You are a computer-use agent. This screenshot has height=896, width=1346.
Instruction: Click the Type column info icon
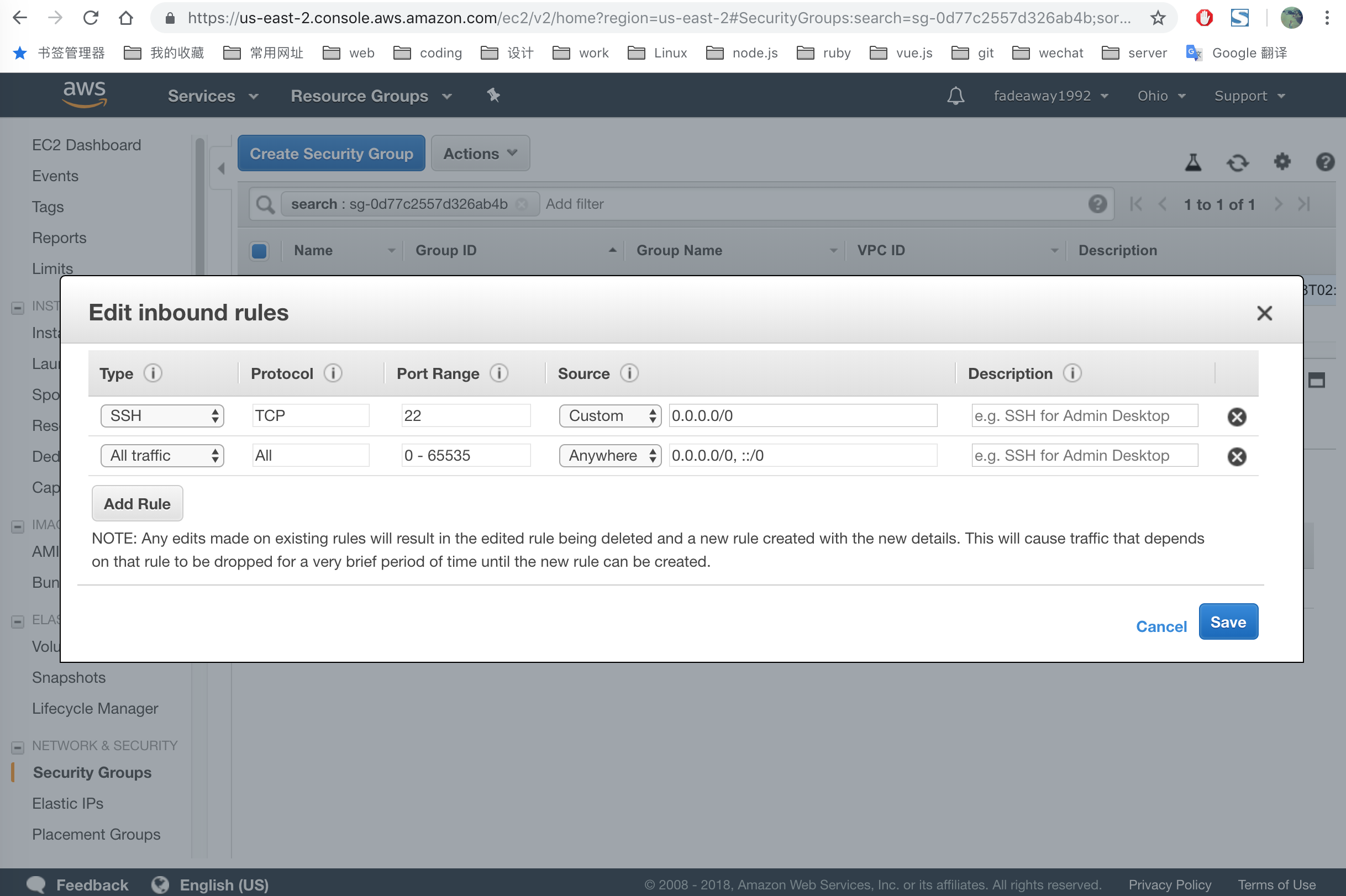coord(153,373)
